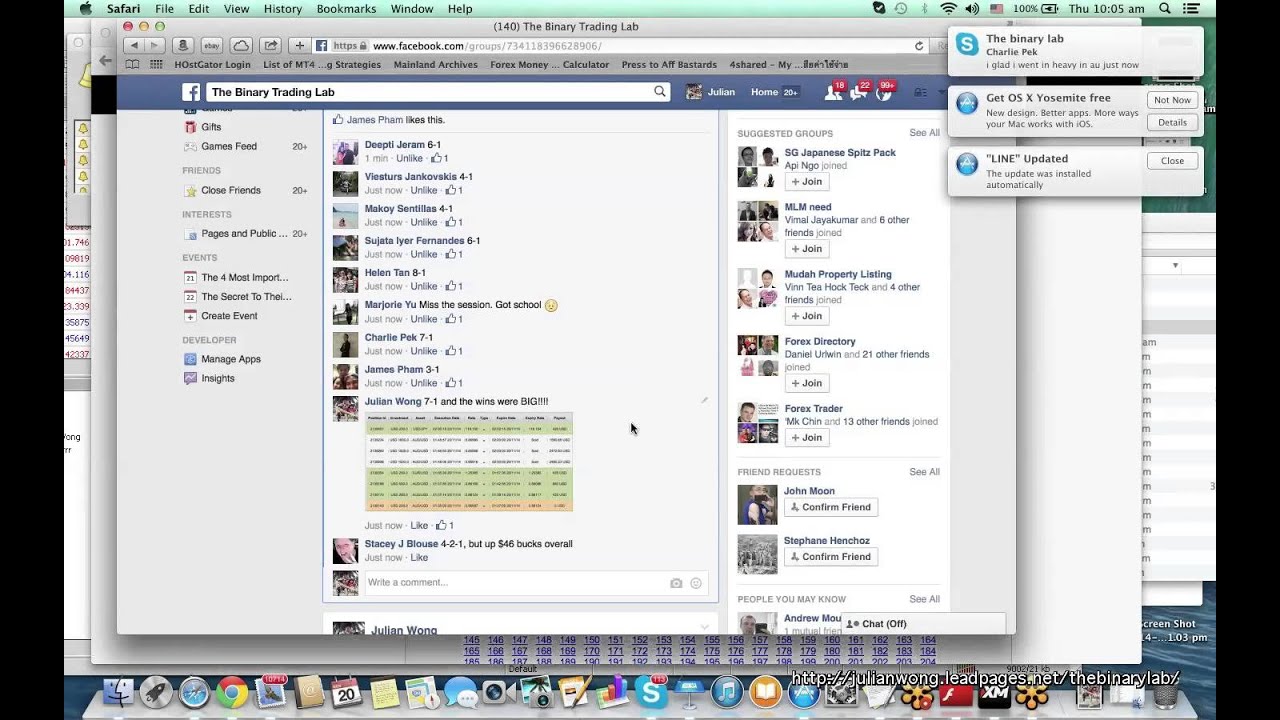
Task: Like Julian Wong's 7-1 comment
Action: (x=419, y=525)
